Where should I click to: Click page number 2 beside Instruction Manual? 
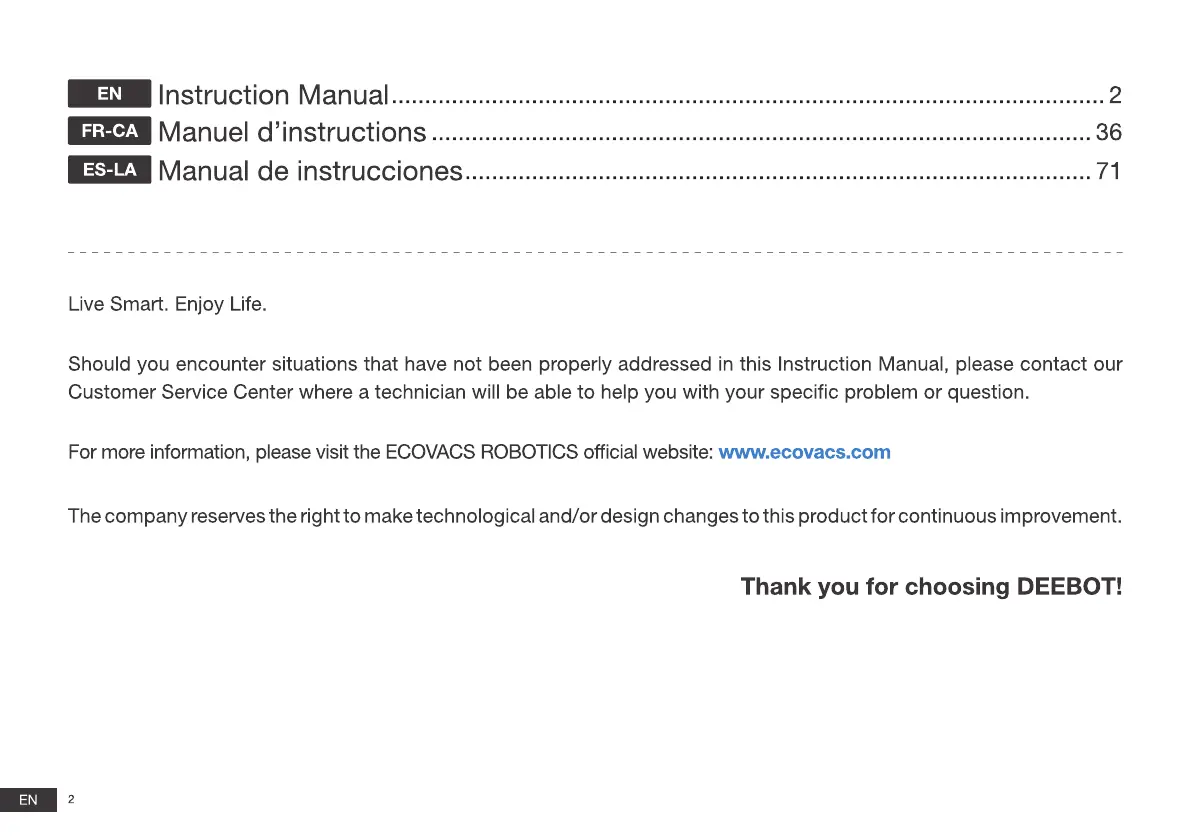1115,95
